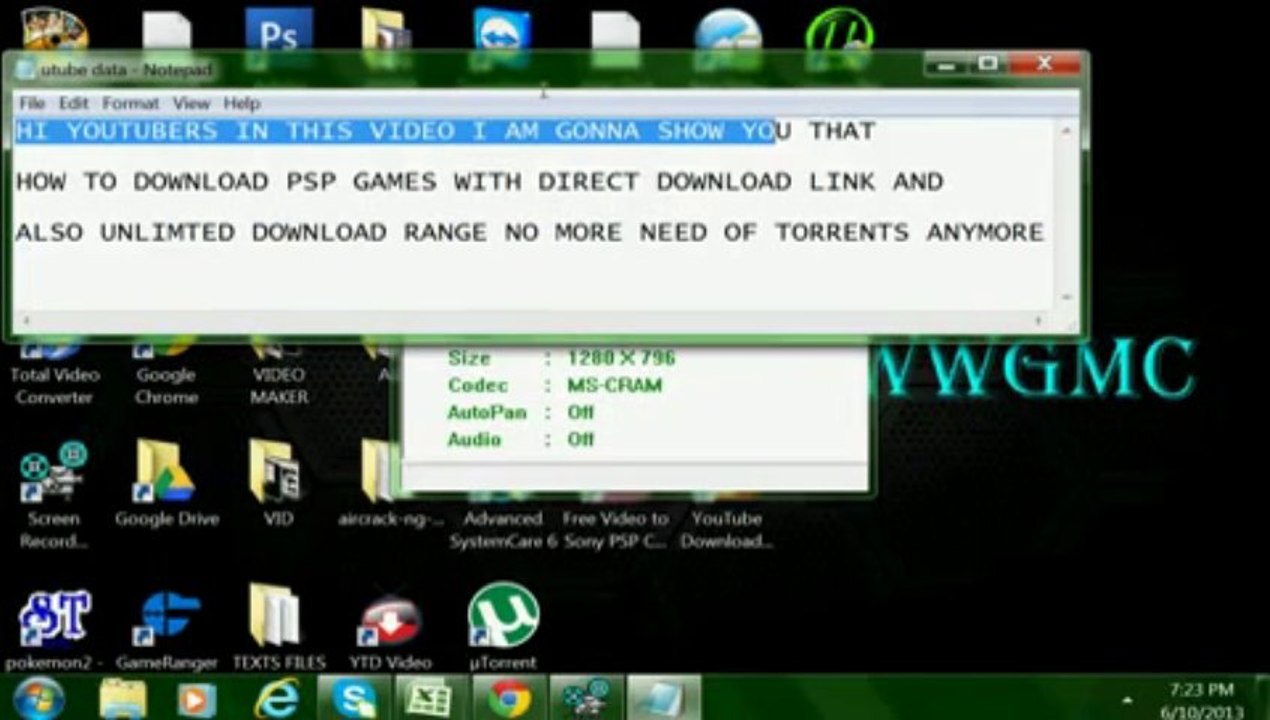Open the Edit menu in Notepad

(73, 103)
